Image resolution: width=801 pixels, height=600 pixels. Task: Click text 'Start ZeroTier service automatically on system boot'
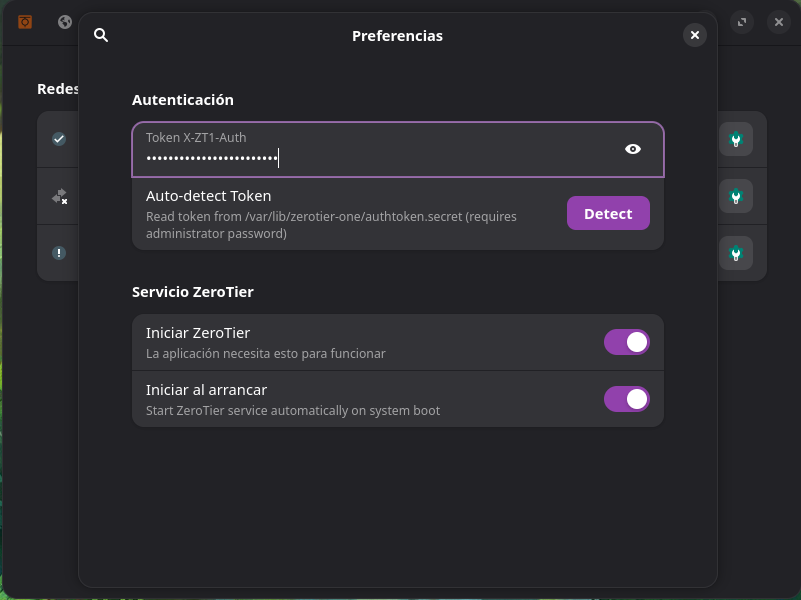(x=293, y=411)
